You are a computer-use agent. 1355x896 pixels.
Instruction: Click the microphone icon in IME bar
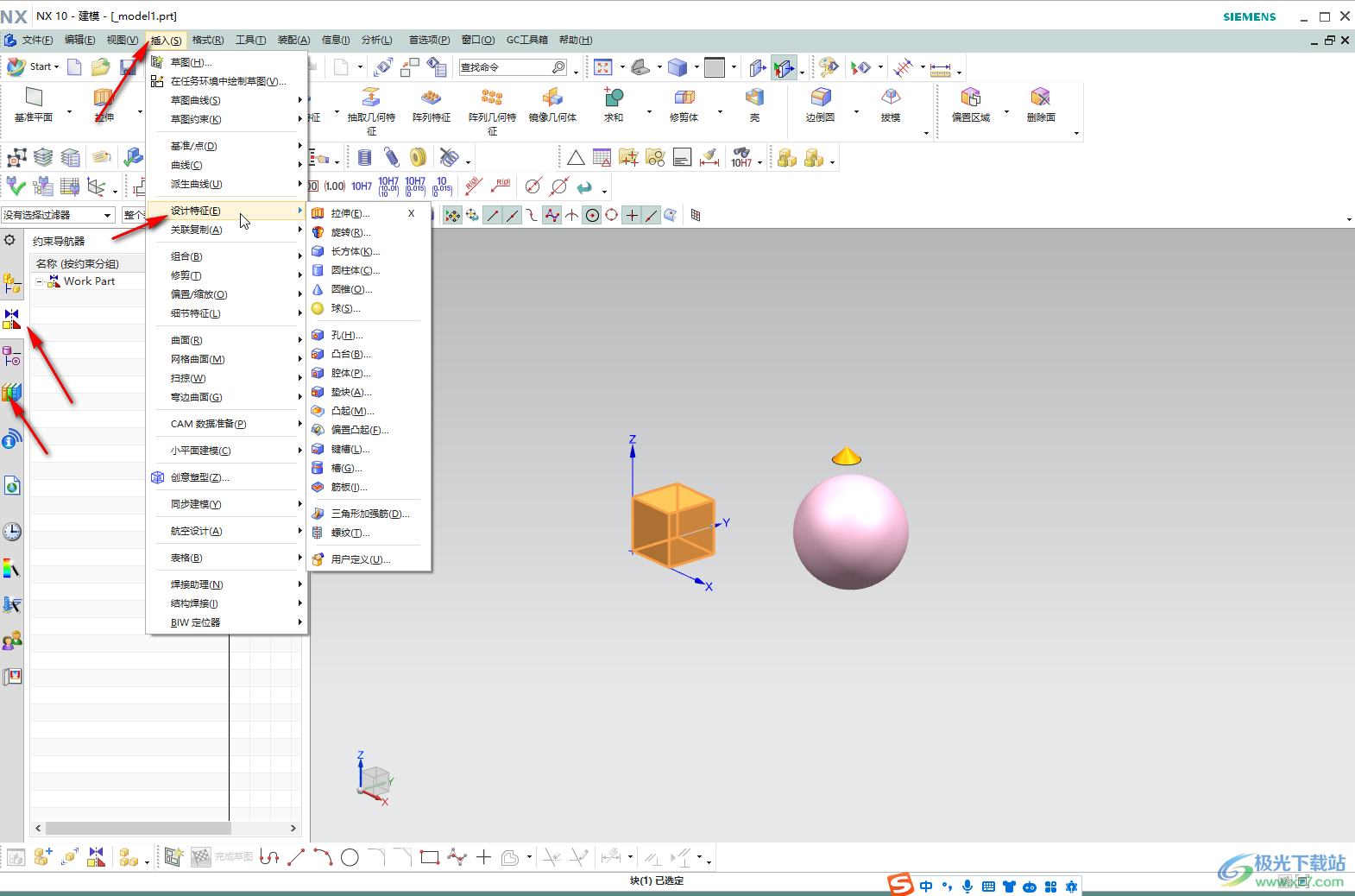[967, 887]
